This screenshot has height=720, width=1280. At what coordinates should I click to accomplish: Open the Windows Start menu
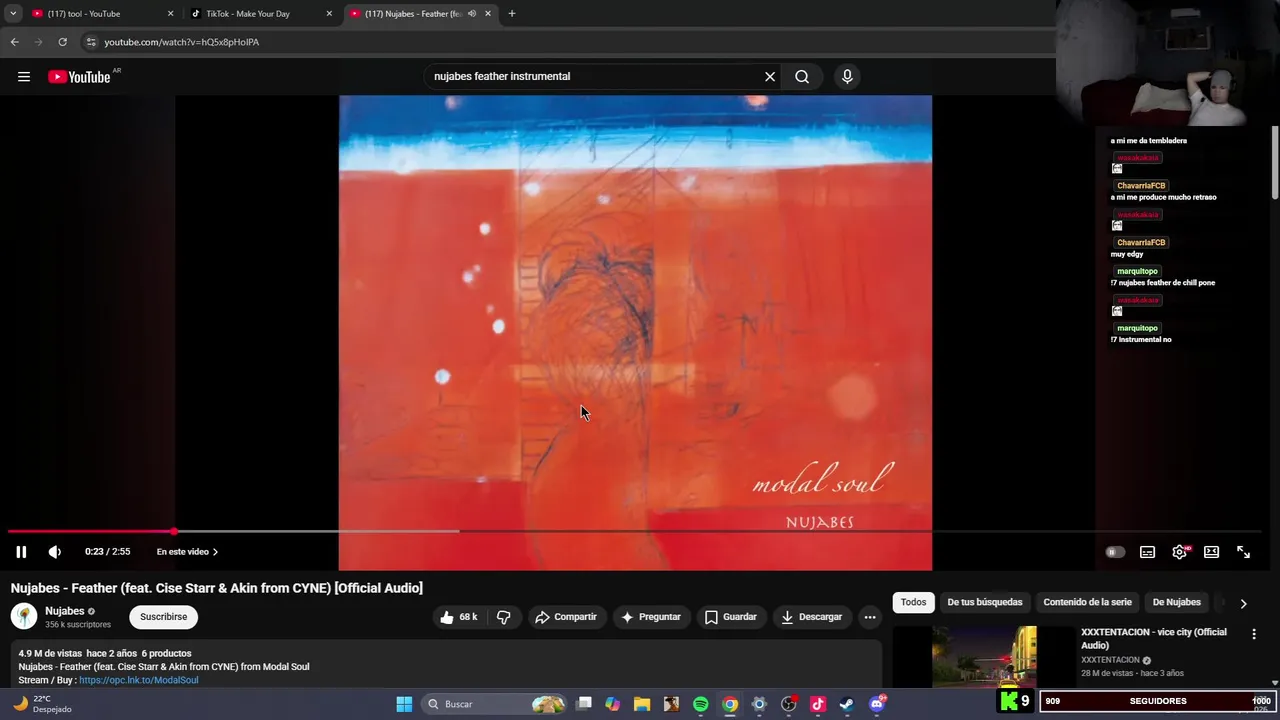point(404,704)
